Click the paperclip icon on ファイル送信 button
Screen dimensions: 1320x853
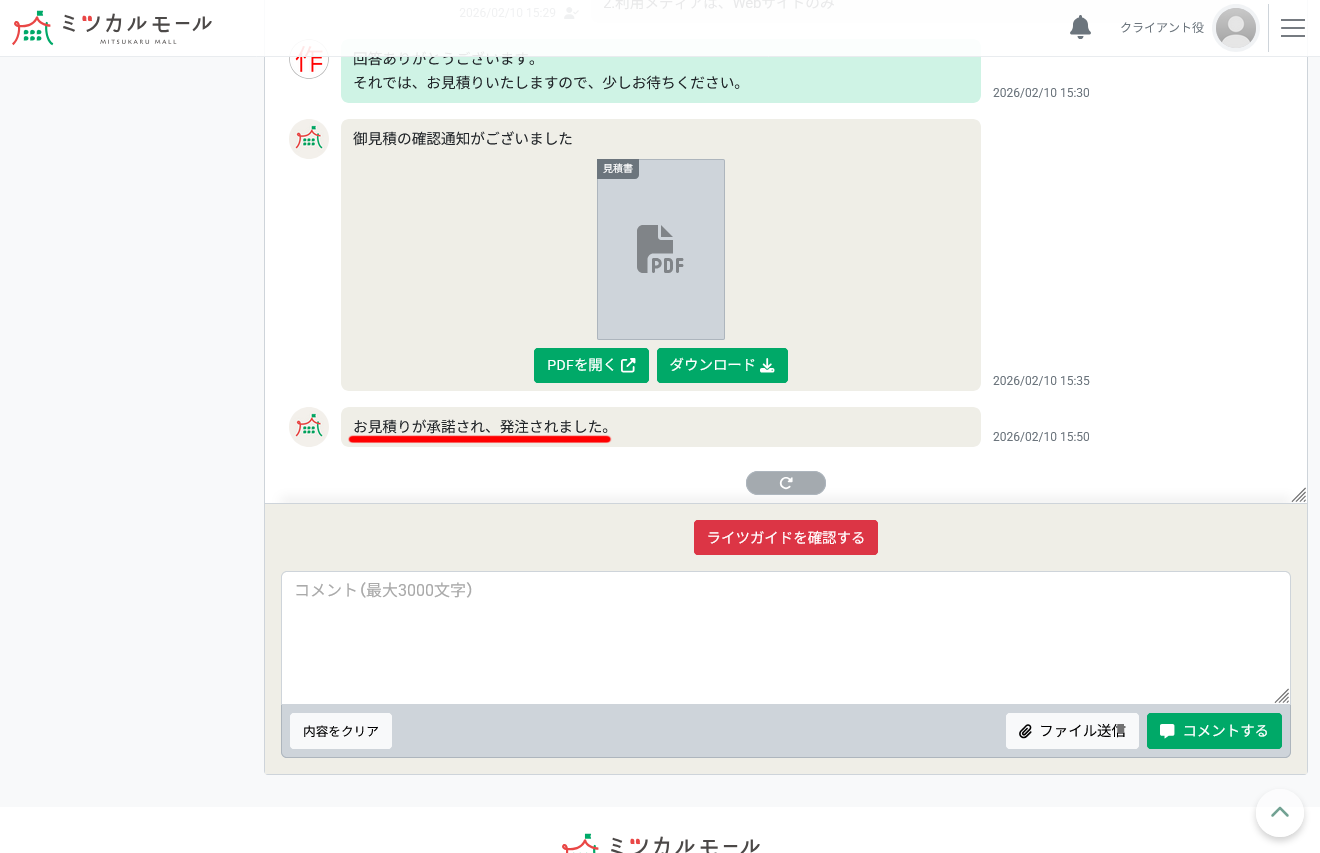pyautogui.click(x=1026, y=731)
